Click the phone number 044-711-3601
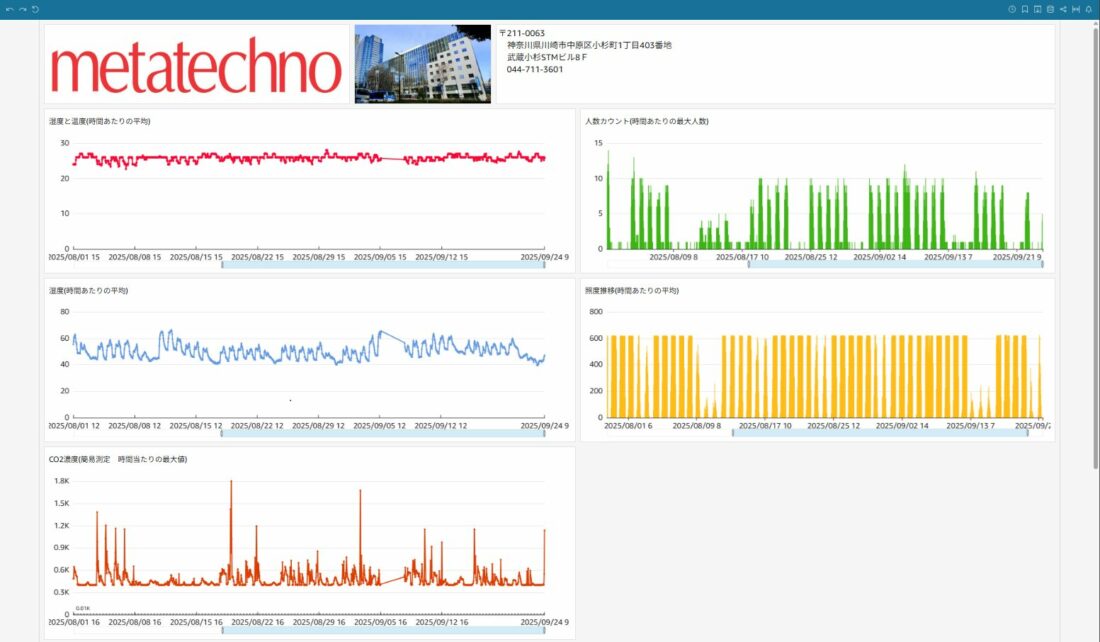Viewport: 1100px width, 642px height. point(534,69)
